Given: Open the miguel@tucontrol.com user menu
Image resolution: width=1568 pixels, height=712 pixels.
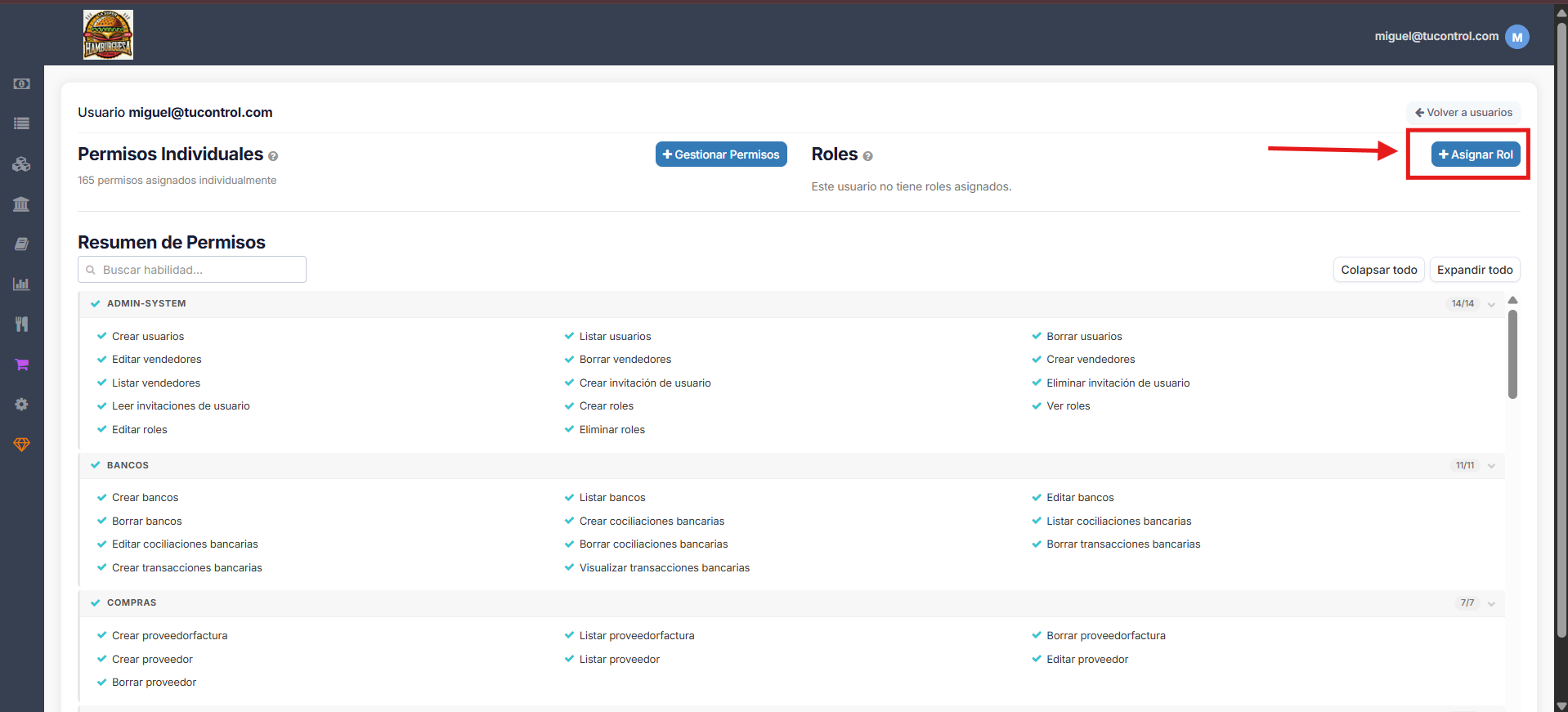Looking at the screenshot, I should pos(1451,37).
